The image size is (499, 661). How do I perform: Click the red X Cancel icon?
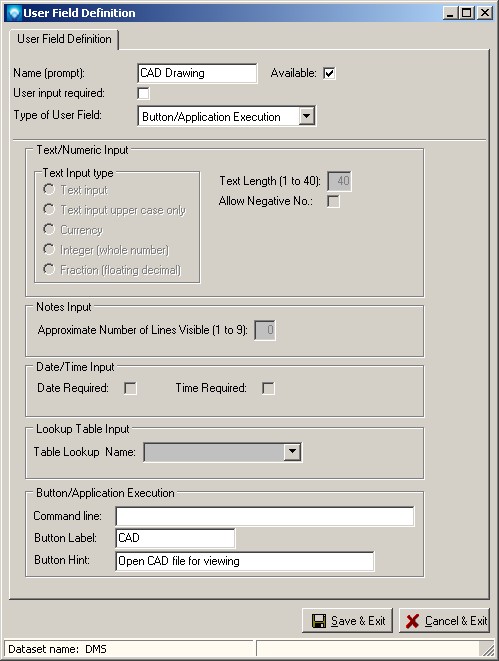(x=412, y=621)
